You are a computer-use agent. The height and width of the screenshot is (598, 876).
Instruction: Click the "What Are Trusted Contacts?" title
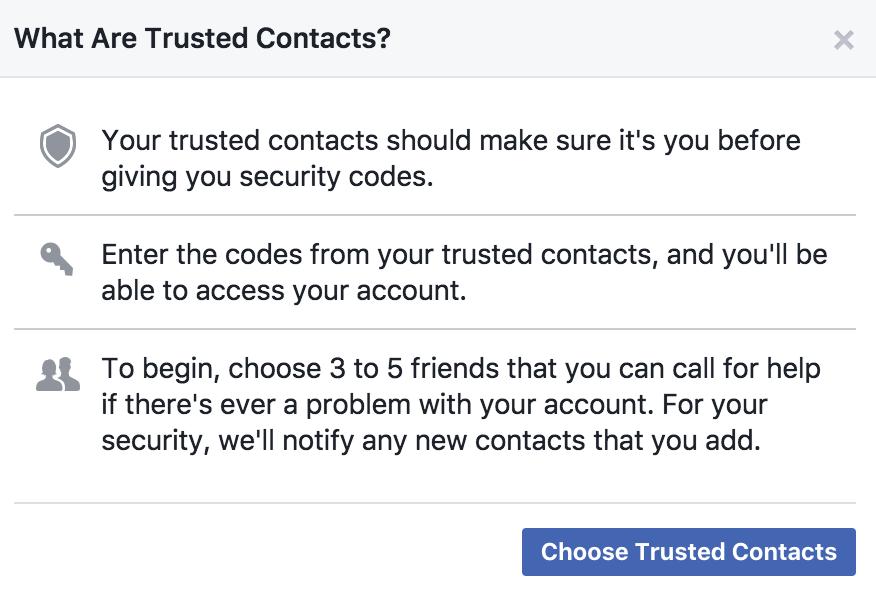[202, 39]
